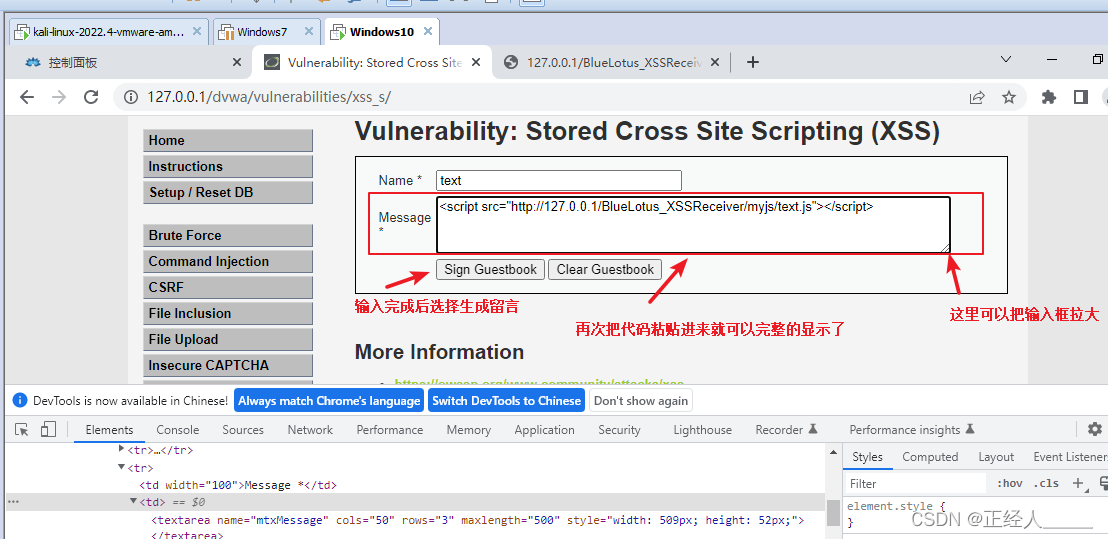Click into the Message textarea
Image resolution: width=1108 pixels, height=539 pixels.
tap(692, 225)
